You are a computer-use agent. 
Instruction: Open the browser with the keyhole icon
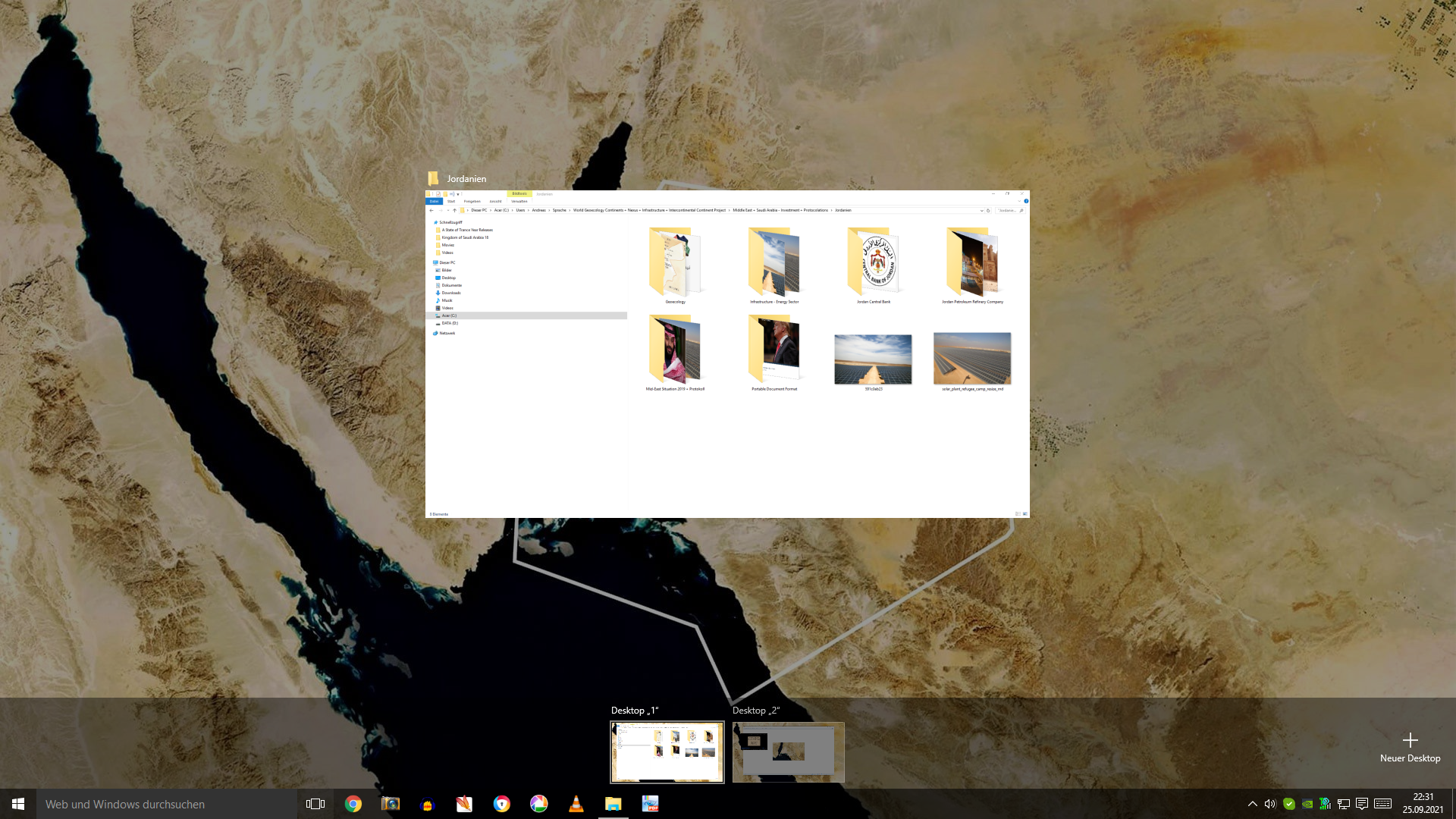[x=501, y=804]
